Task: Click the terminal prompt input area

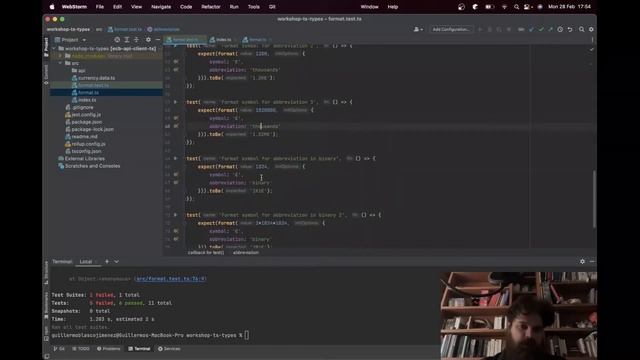Action: pyautogui.click(x=246, y=336)
